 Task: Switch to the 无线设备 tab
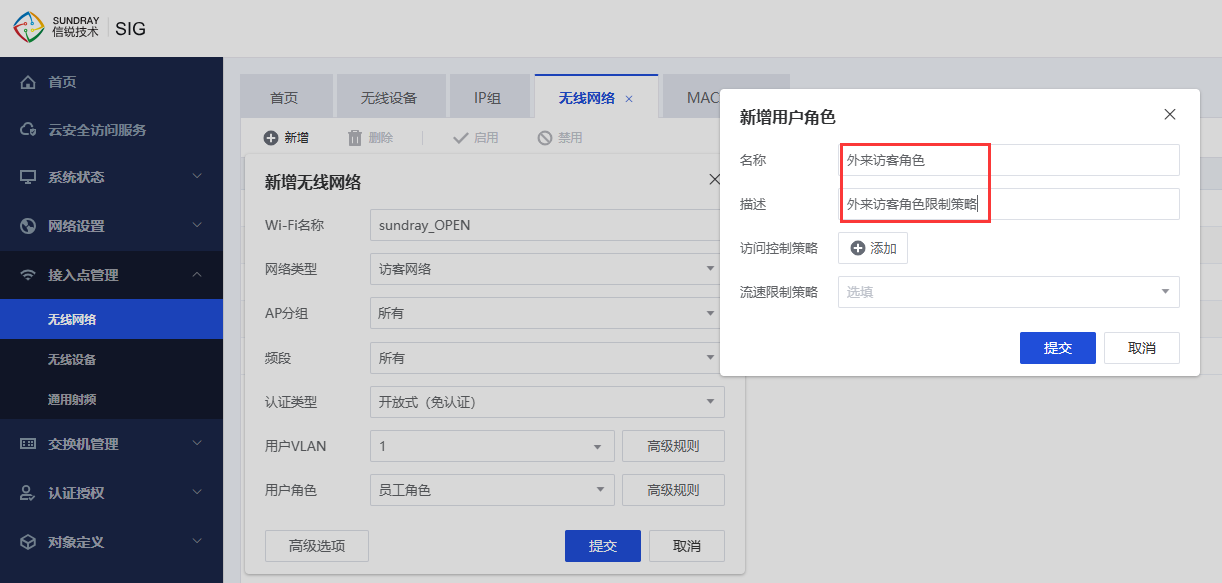click(x=389, y=98)
